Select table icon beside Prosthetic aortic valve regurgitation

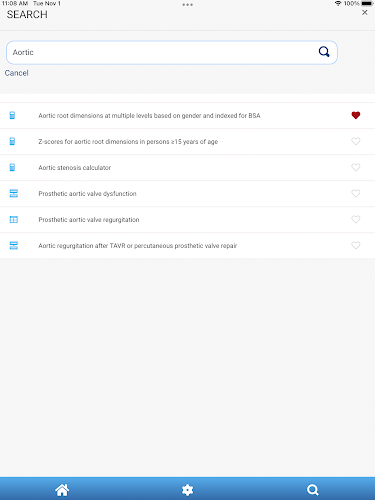coord(14,219)
